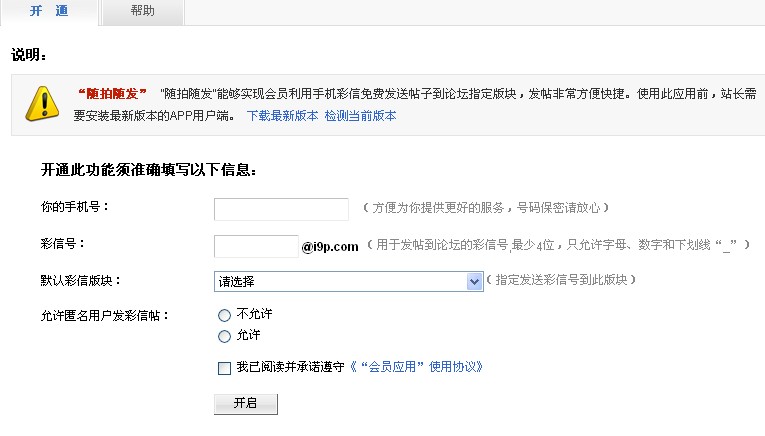Tick the 我已阅读并承诺遵守 checkbox

click(x=224, y=368)
